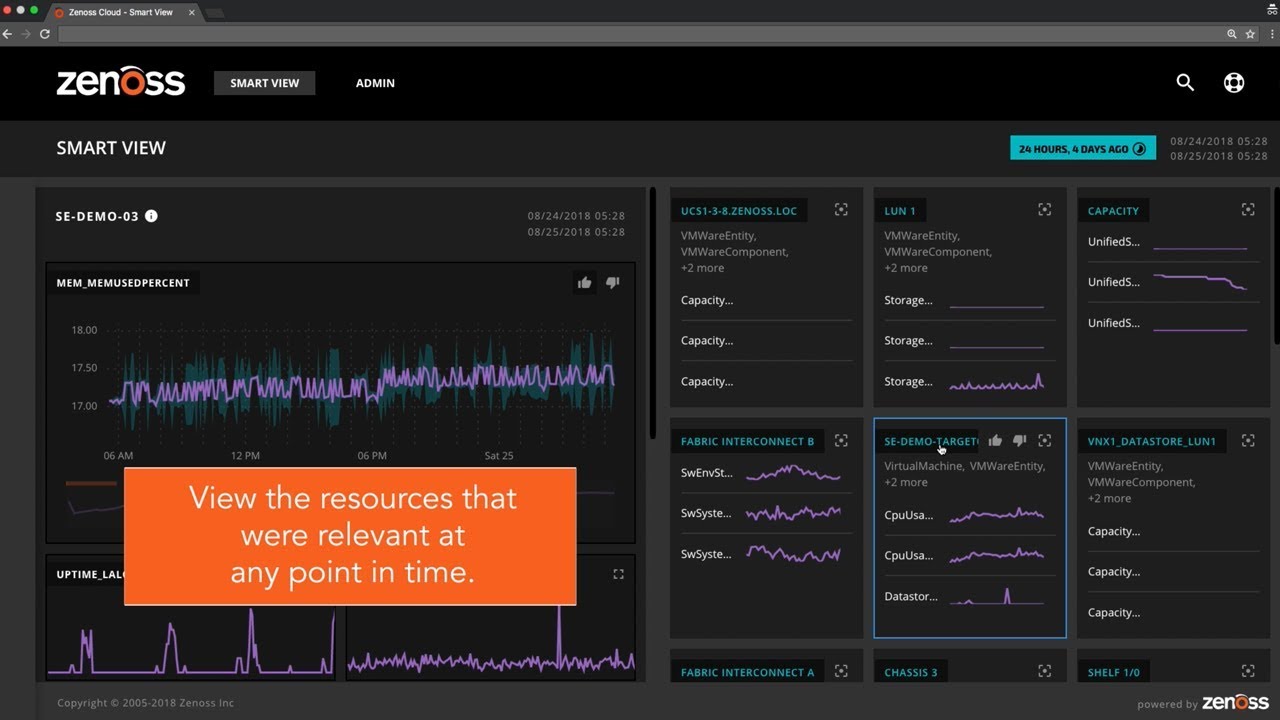Viewport: 1280px width, 720px height.
Task: Open the 24 HOURS, 4 DAYS AGO time selector
Action: (x=1083, y=149)
